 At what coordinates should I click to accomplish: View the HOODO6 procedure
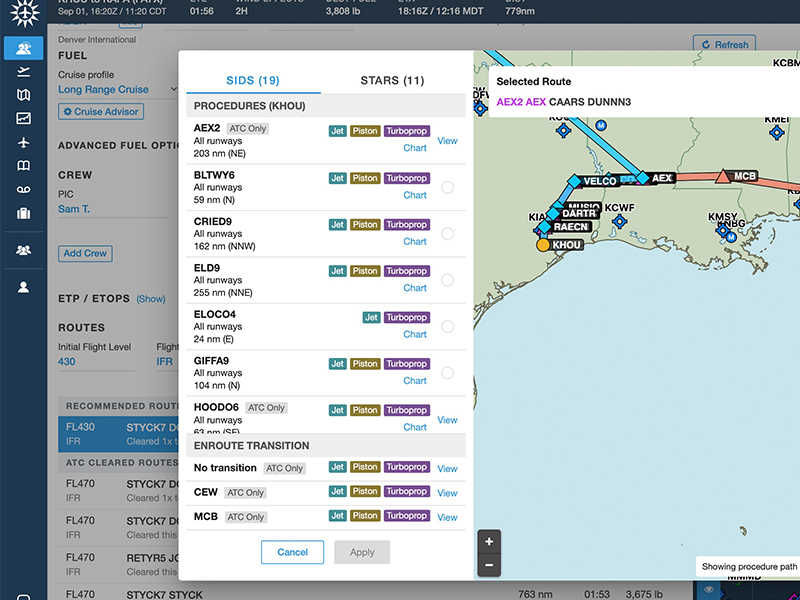[447, 420]
